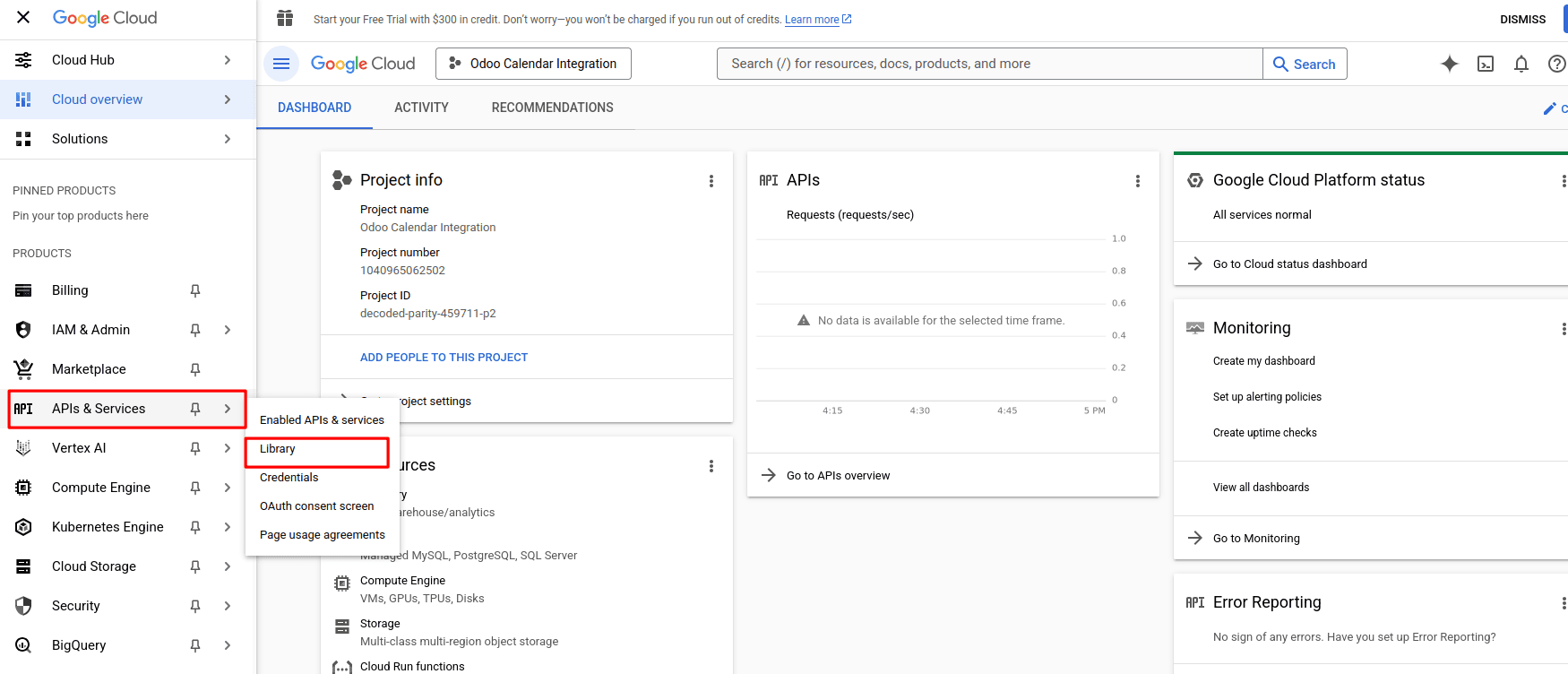Click ADD PEOPLE TO THIS PROJECT
1568x674 pixels.
point(444,358)
